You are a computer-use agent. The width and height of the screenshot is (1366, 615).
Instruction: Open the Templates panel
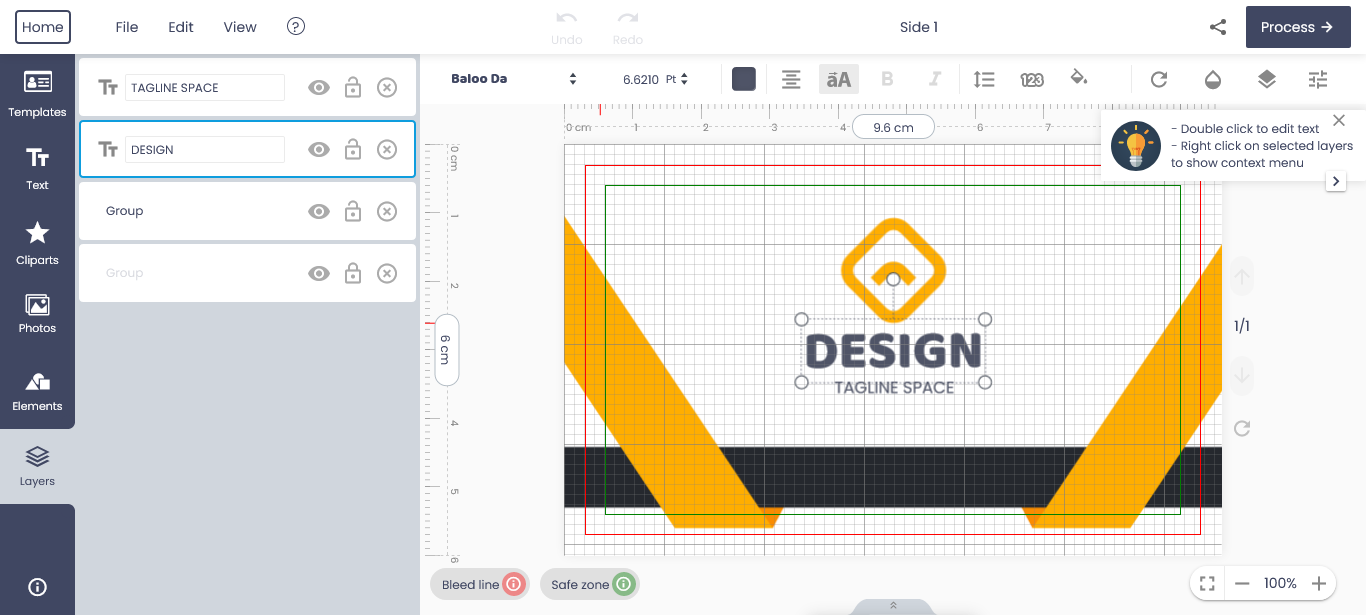click(x=37, y=95)
